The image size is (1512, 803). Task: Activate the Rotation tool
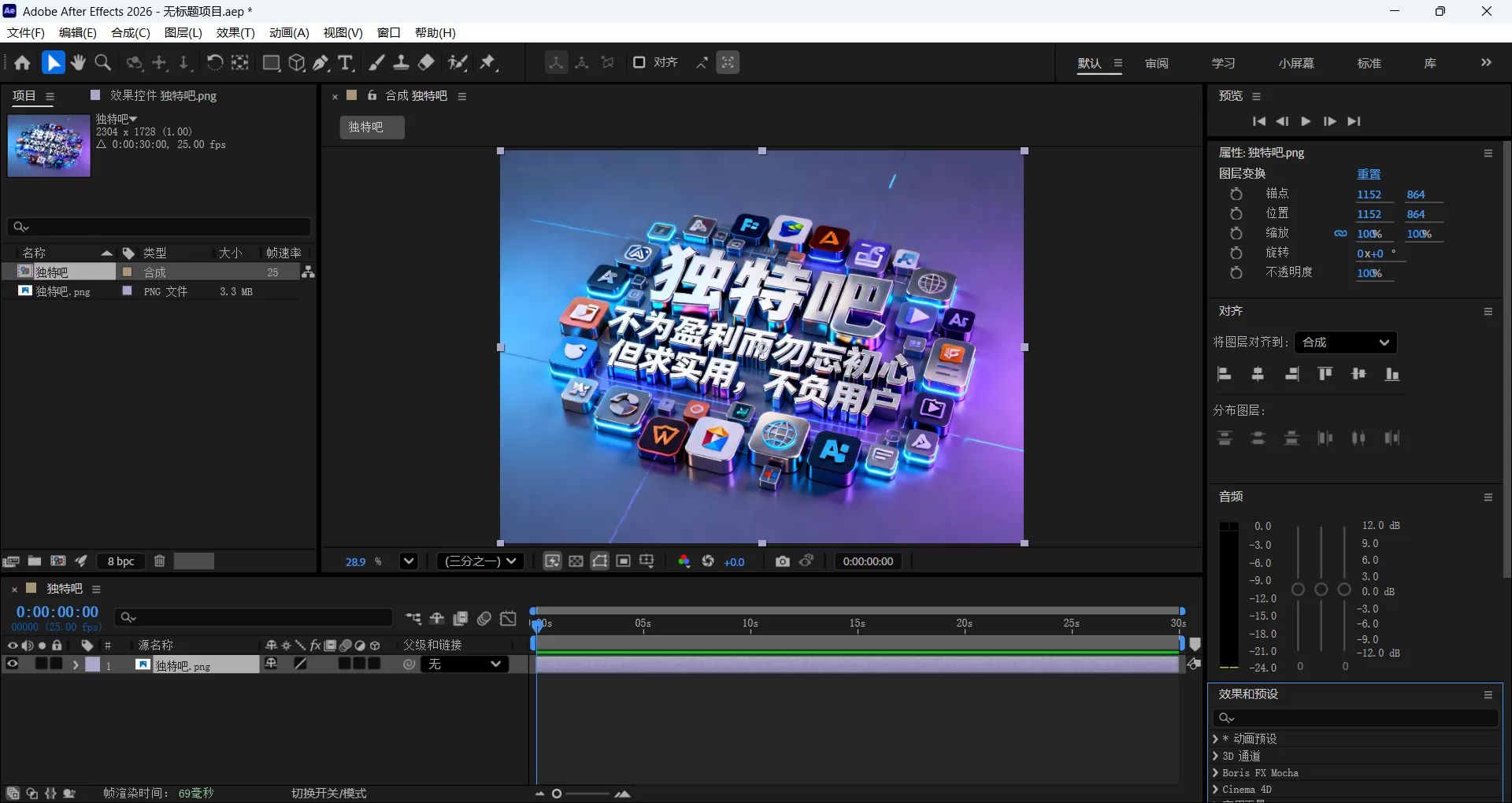(213, 63)
